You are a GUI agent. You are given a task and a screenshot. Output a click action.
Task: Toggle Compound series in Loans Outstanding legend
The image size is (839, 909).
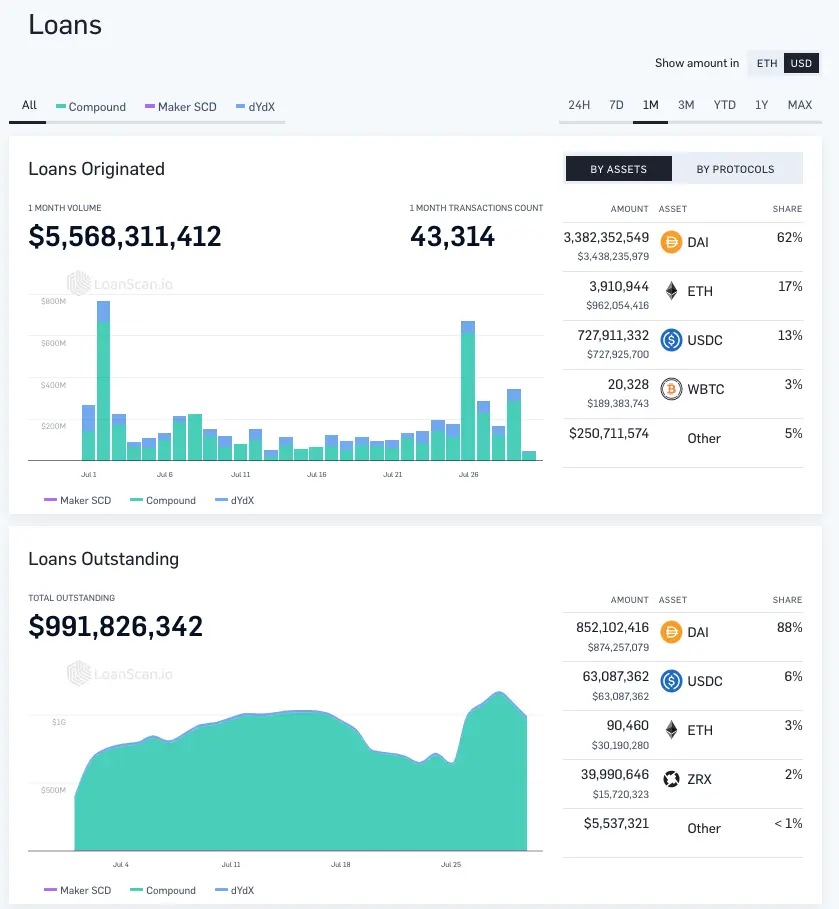163,890
